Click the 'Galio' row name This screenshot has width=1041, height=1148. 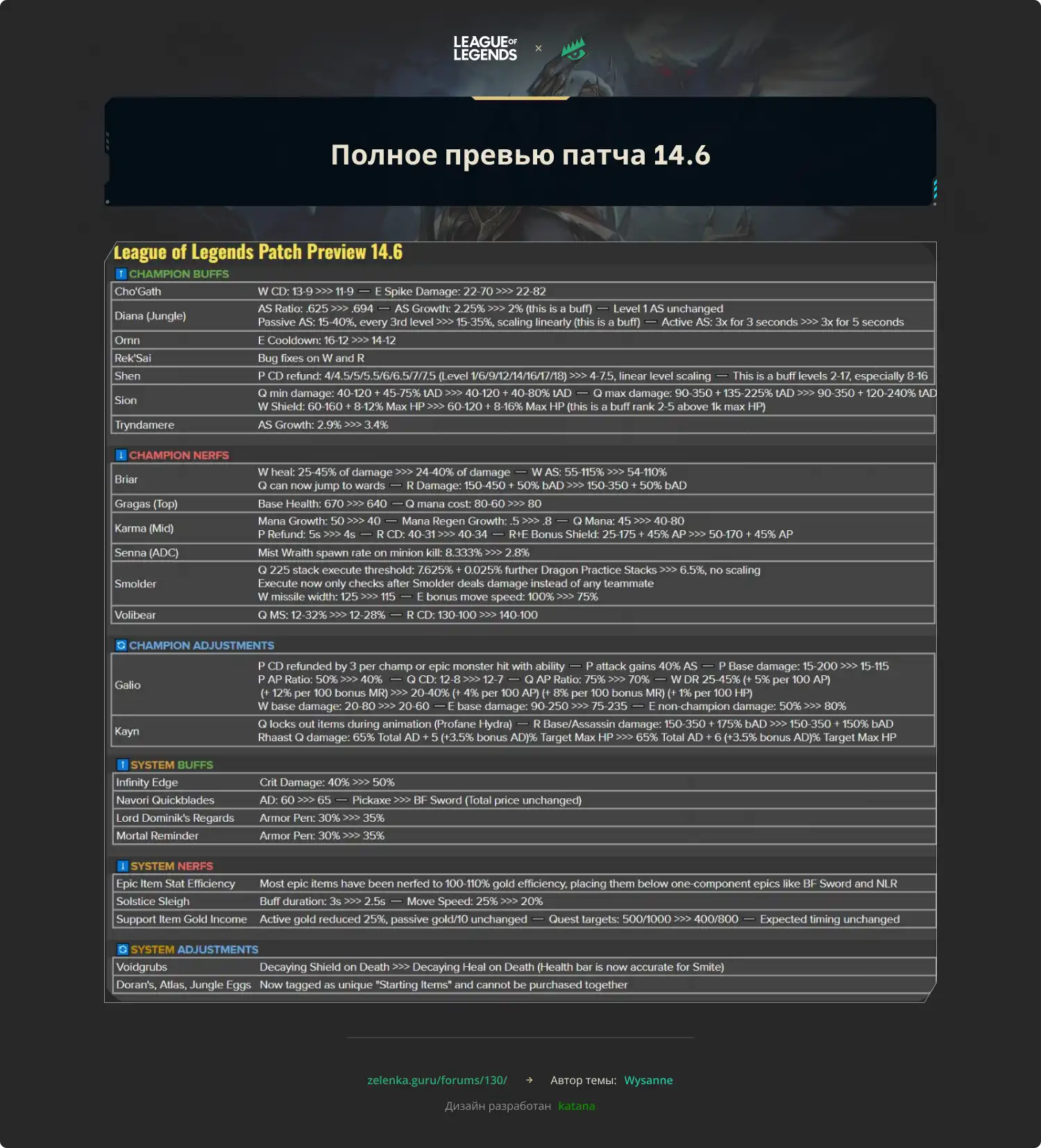[x=128, y=685]
